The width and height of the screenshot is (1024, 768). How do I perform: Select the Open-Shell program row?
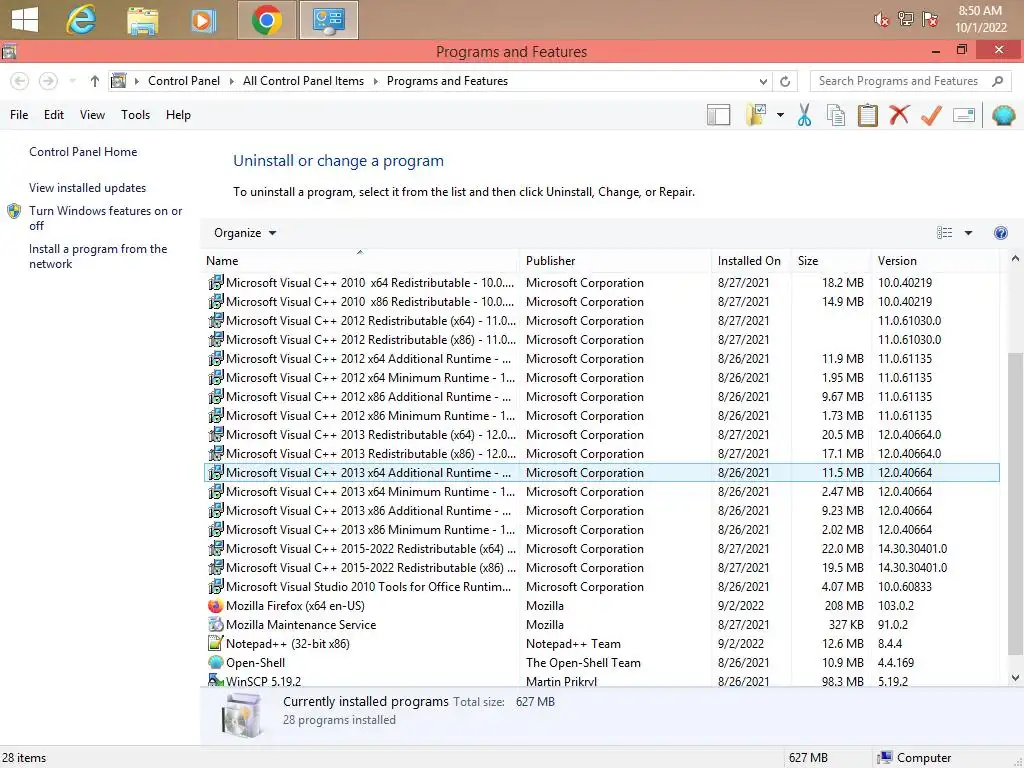tap(601, 663)
